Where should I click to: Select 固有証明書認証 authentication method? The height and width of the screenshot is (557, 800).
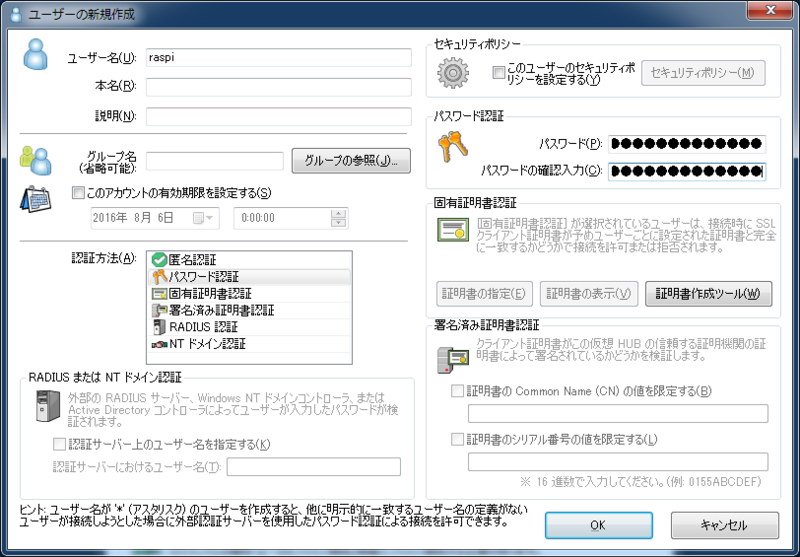[249, 293]
